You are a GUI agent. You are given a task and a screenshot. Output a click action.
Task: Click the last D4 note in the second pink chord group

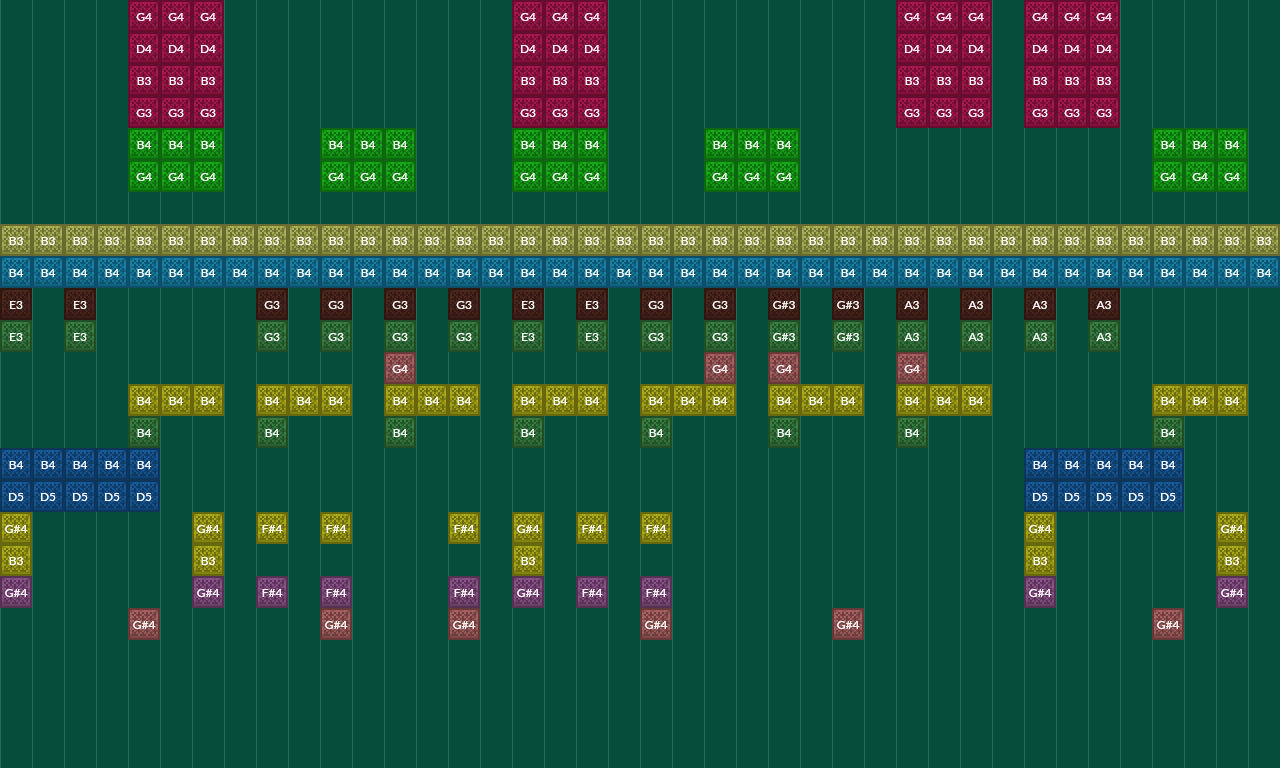point(591,48)
